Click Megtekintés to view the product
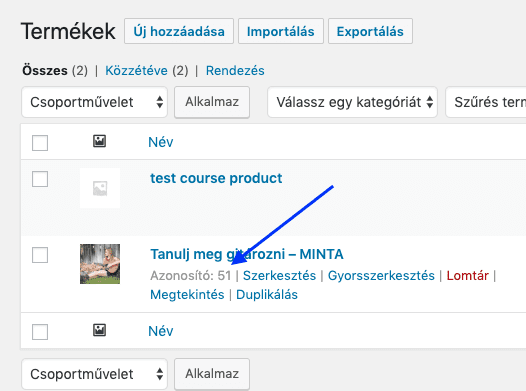This screenshot has height=391, width=526. [187, 295]
